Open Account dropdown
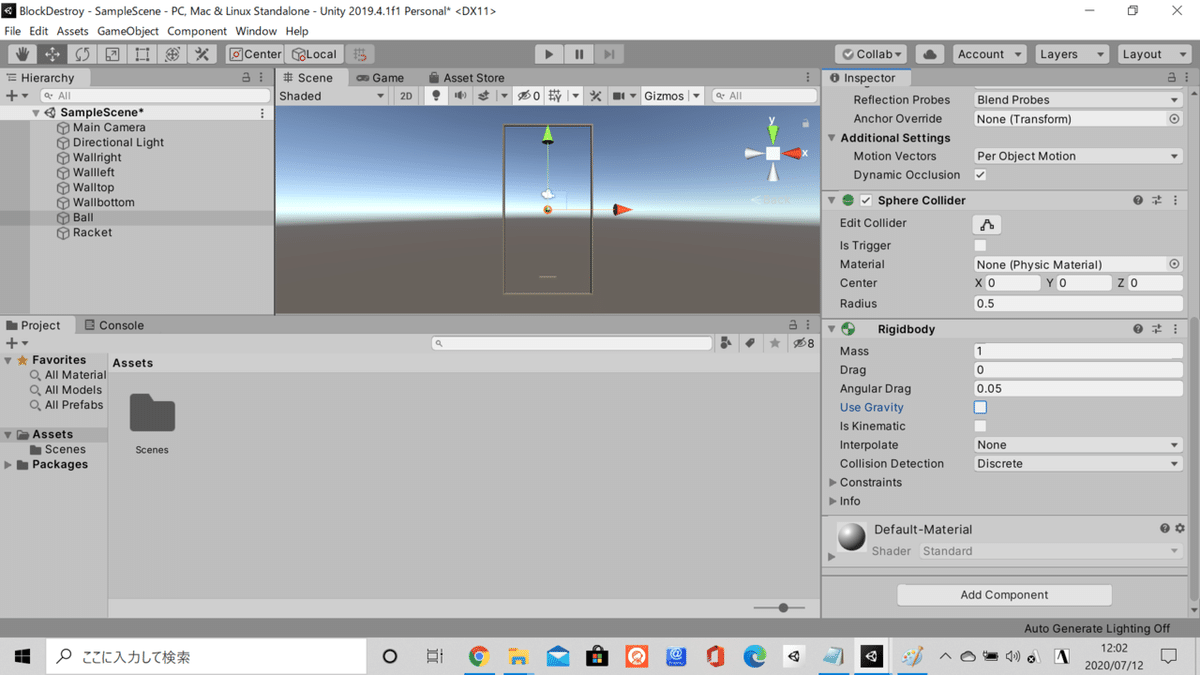The width and height of the screenshot is (1200, 675). [x=989, y=54]
